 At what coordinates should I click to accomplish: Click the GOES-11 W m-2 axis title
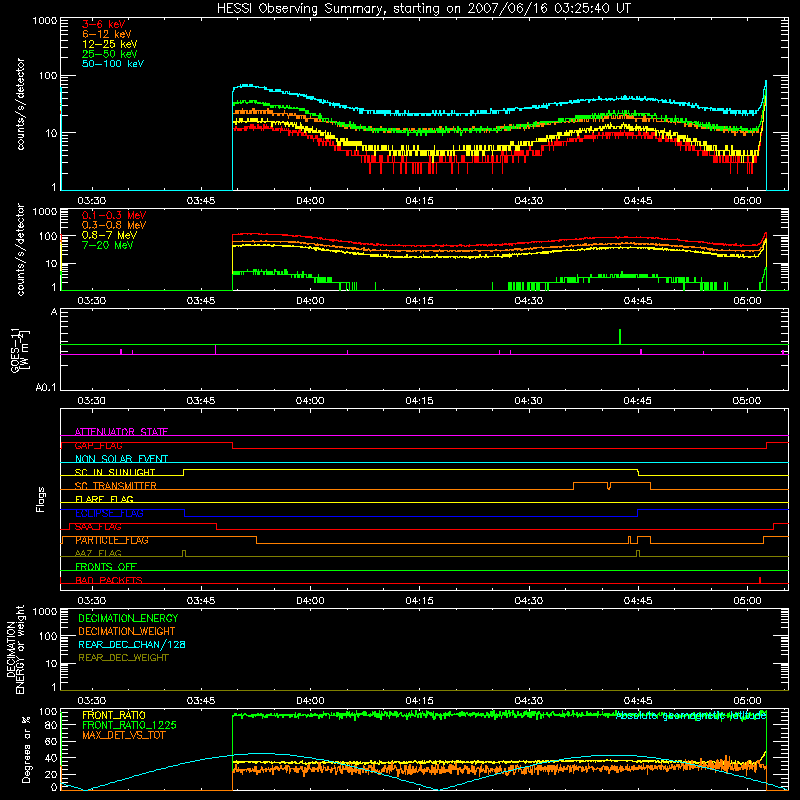(20, 351)
